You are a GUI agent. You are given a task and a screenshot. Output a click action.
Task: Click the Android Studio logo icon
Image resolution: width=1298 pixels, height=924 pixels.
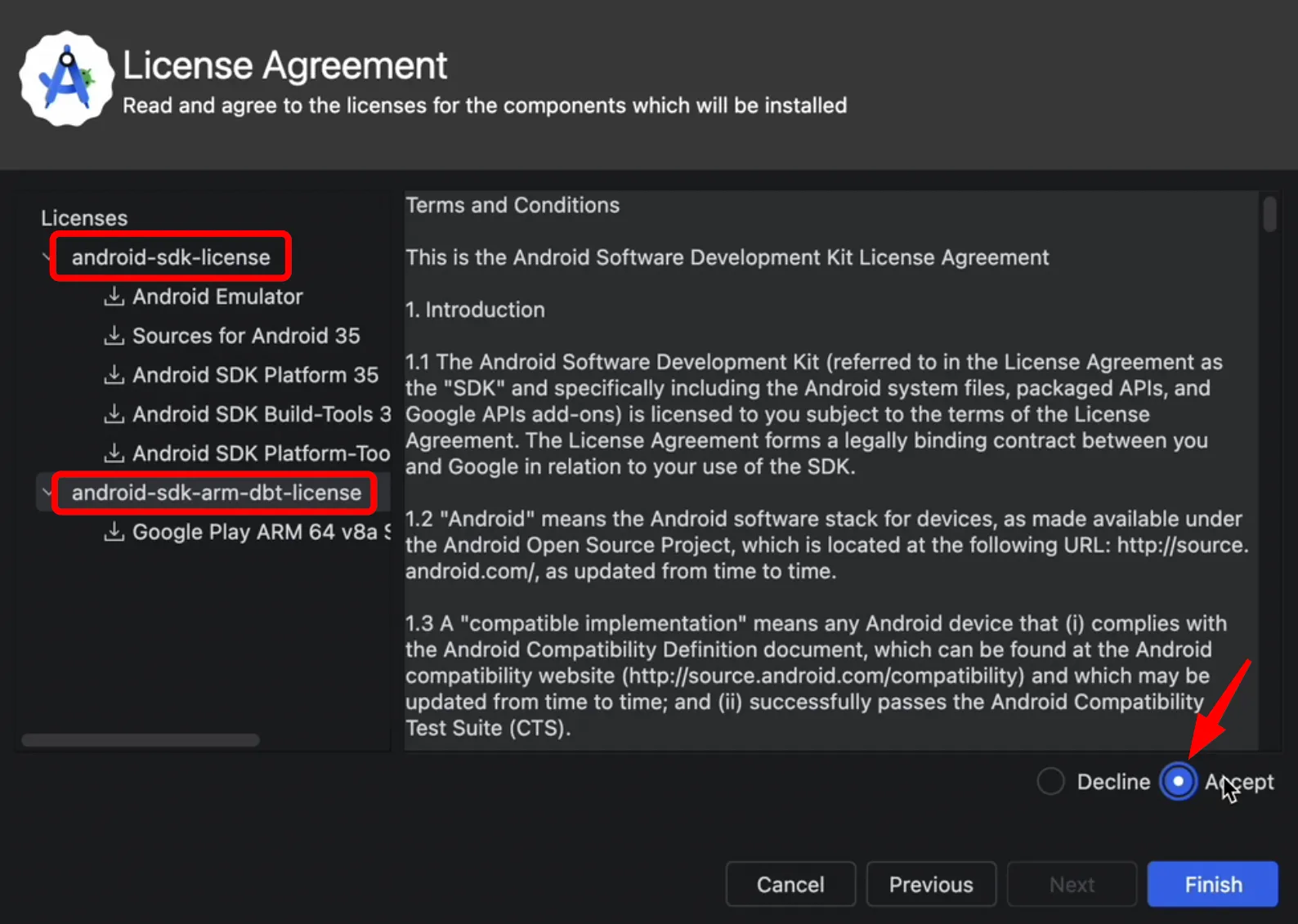[x=66, y=78]
